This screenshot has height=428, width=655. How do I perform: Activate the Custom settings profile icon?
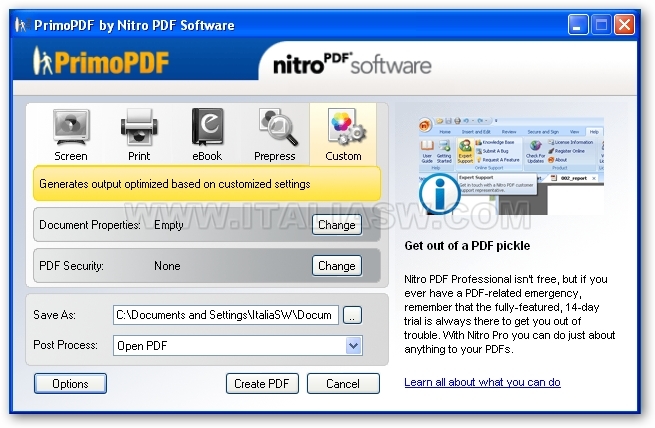click(x=346, y=127)
